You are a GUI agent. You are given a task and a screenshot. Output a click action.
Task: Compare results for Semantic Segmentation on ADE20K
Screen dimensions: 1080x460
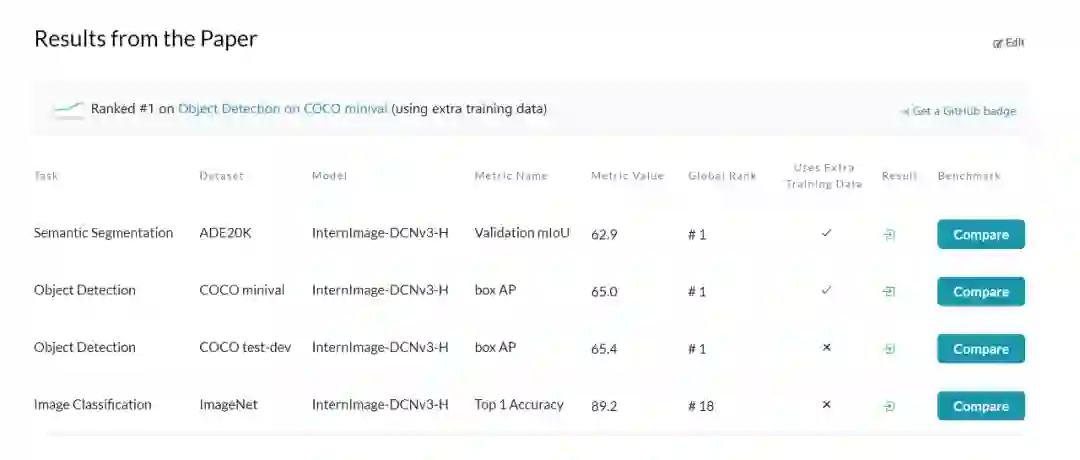(980, 235)
